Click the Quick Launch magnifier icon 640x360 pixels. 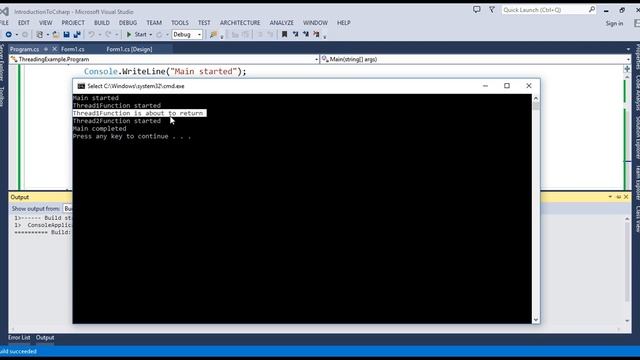coord(592,9)
